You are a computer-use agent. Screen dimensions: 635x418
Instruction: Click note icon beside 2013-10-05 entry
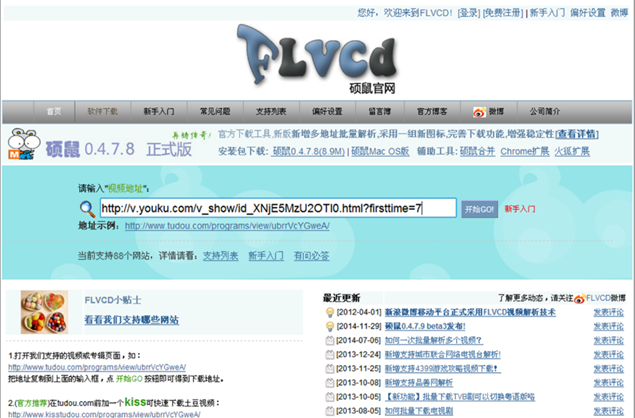pyautogui.click(x=330, y=397)
